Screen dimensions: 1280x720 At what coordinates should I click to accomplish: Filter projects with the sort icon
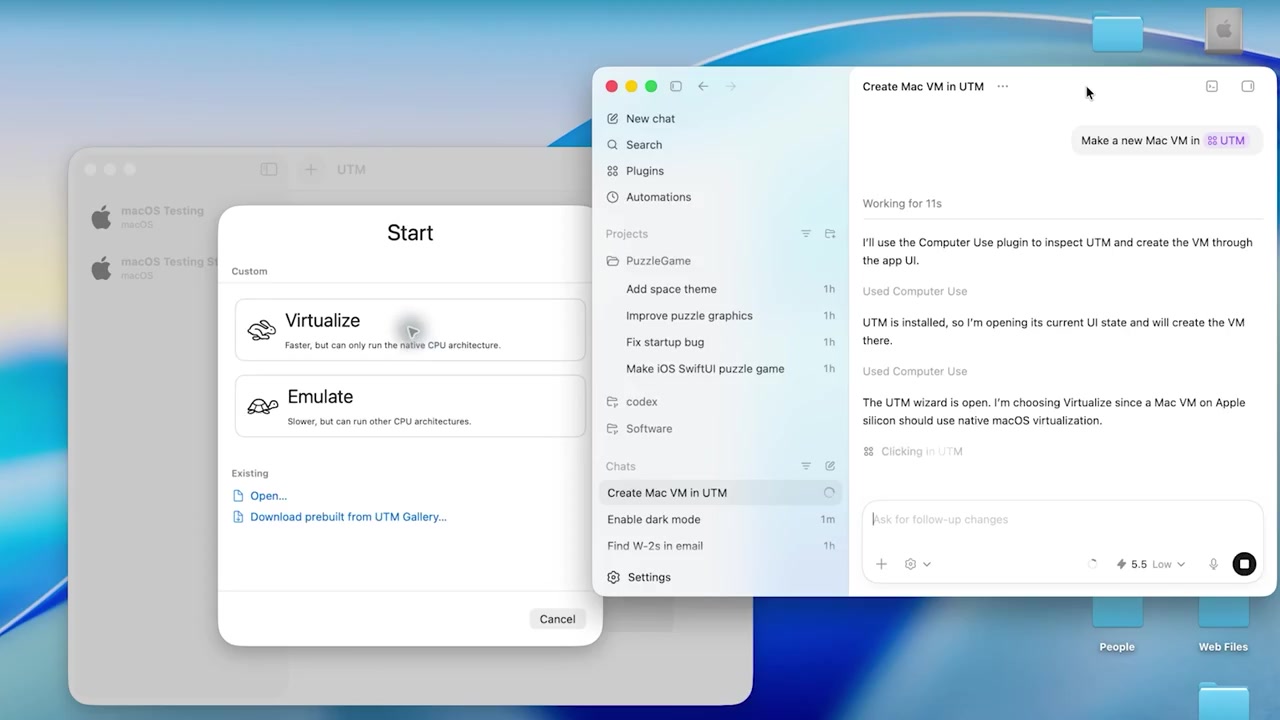(x=806, y=234)
